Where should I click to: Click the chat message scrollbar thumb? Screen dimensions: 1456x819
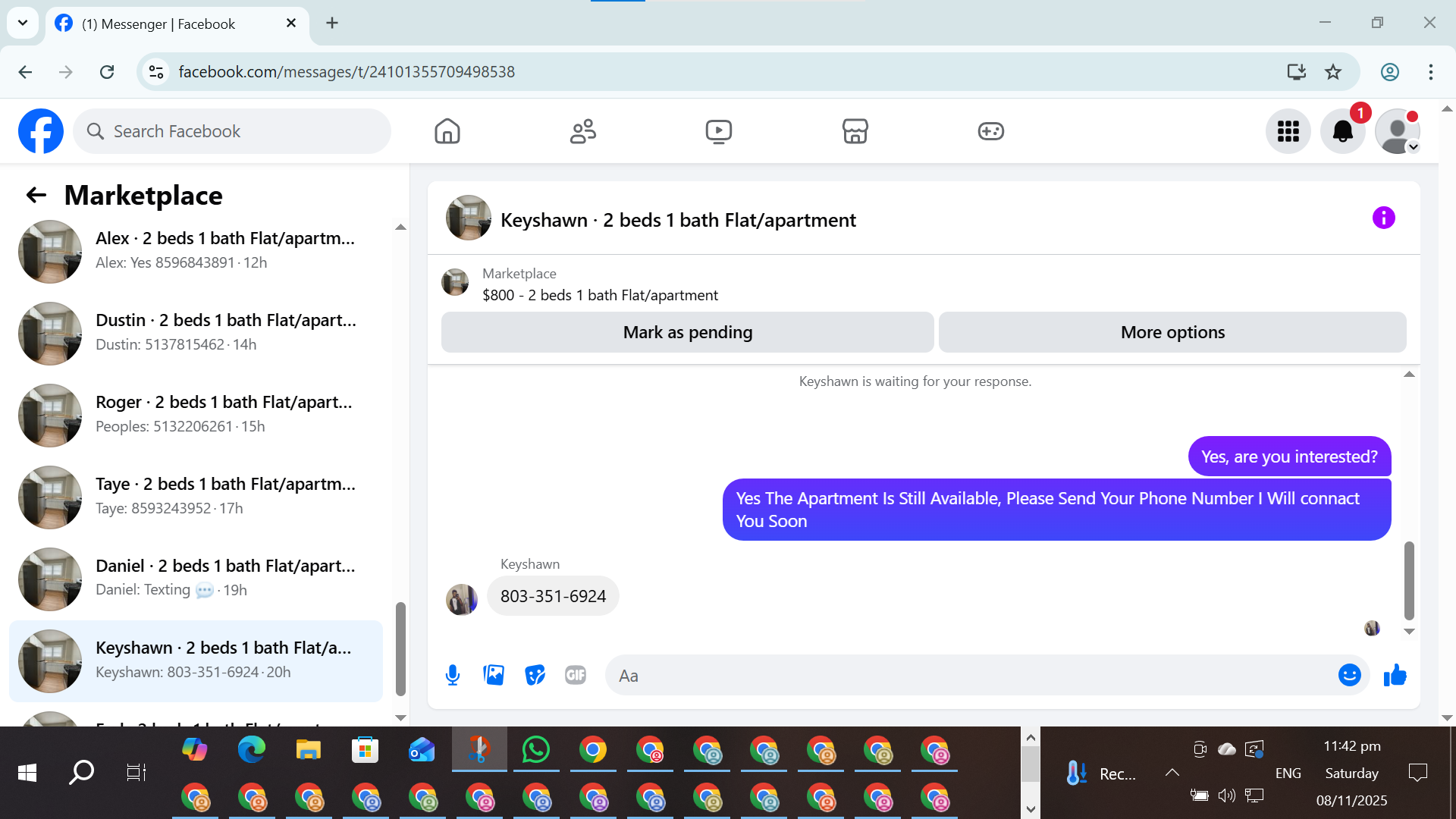pyautogui.click(x=1409, y=580)
